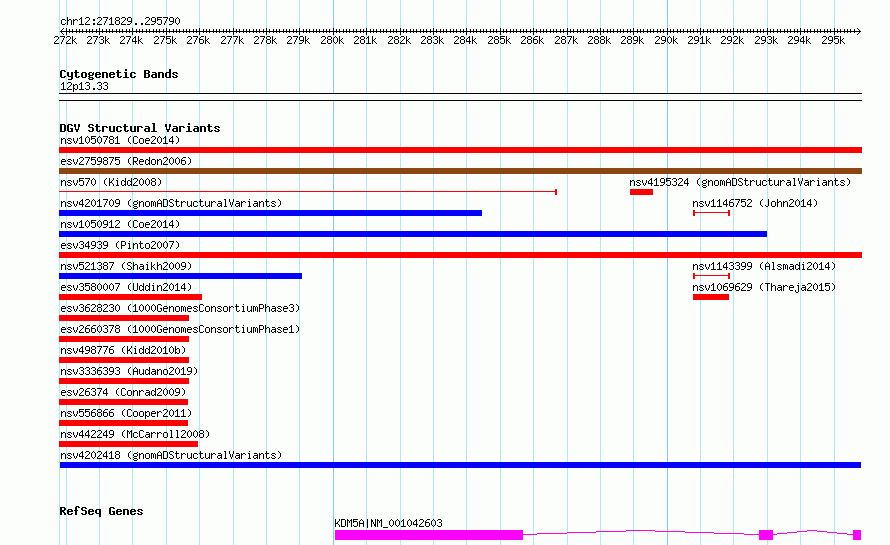Click the chr12:271829..295790 region label

120,21
